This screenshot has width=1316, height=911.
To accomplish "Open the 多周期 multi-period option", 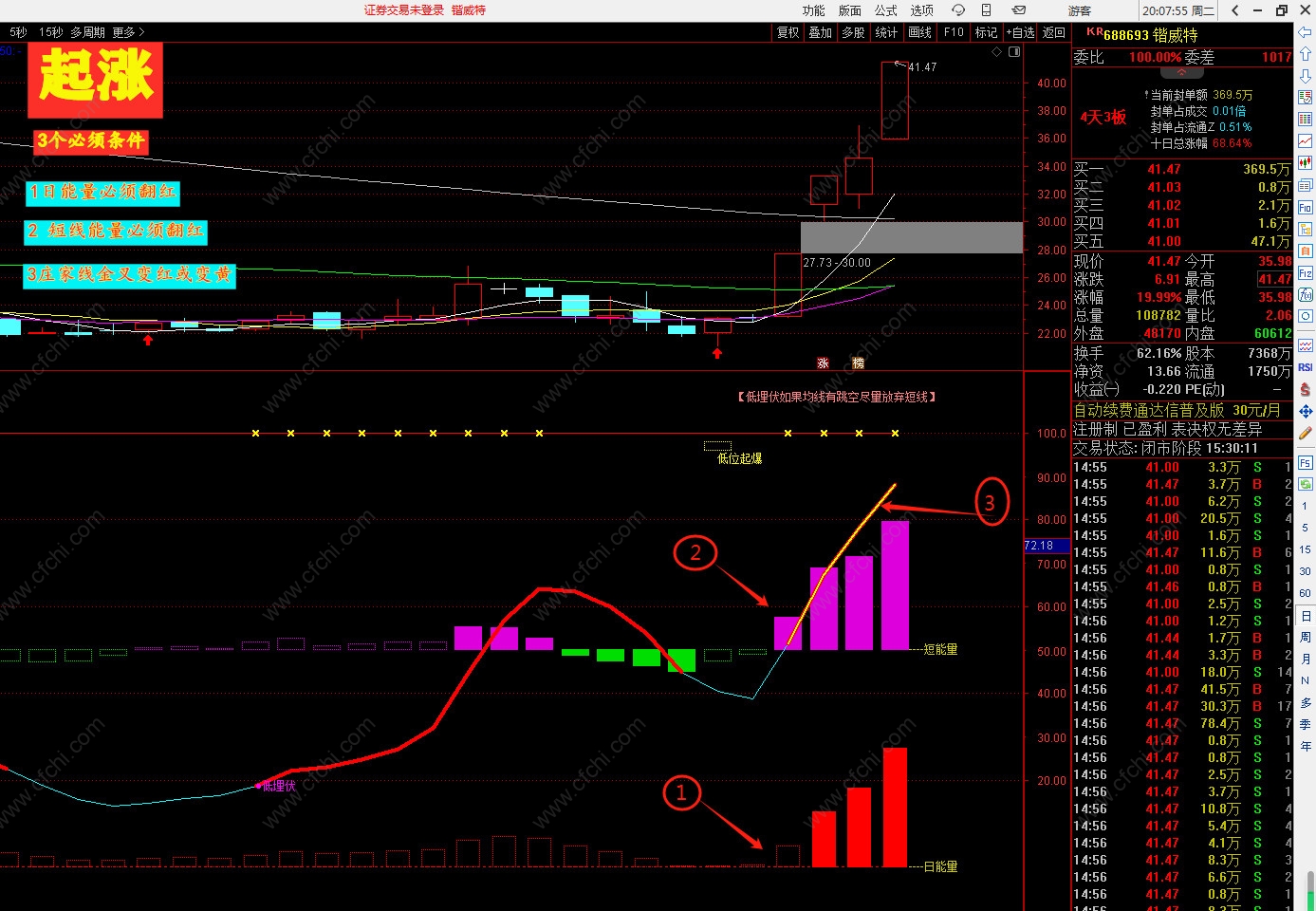I will point(87,32).
